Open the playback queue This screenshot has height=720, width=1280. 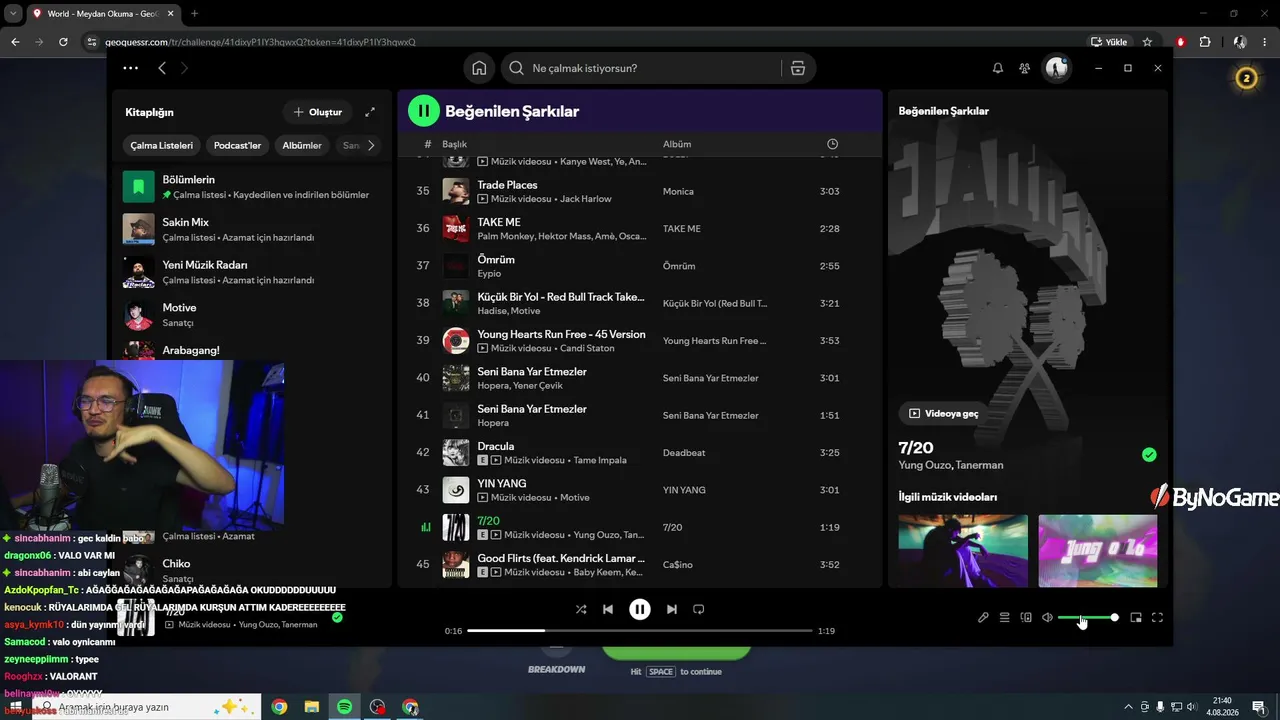1005,617
